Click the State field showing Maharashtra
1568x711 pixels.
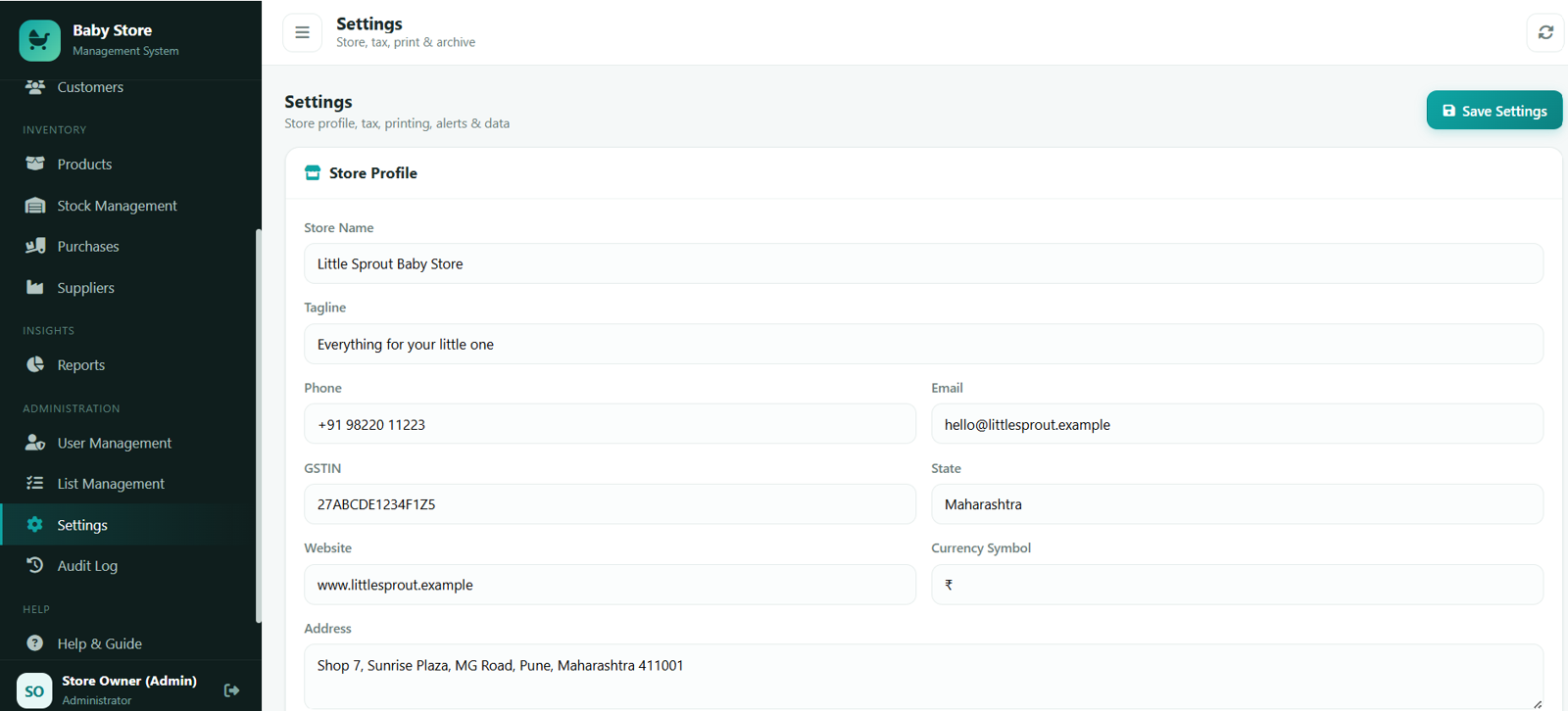tap(1237, 504)
